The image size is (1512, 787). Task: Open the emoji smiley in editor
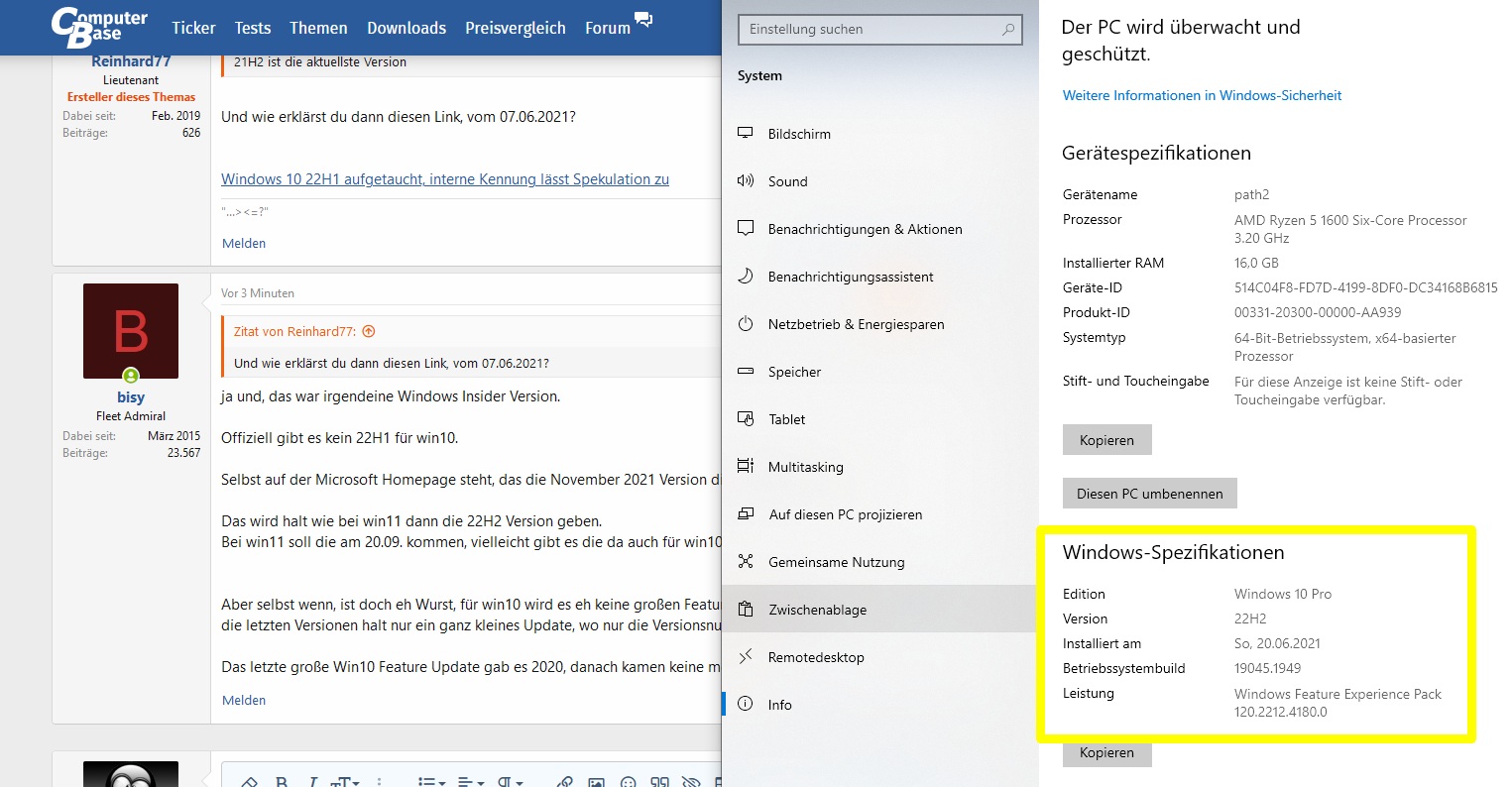(x=628, y=781)
